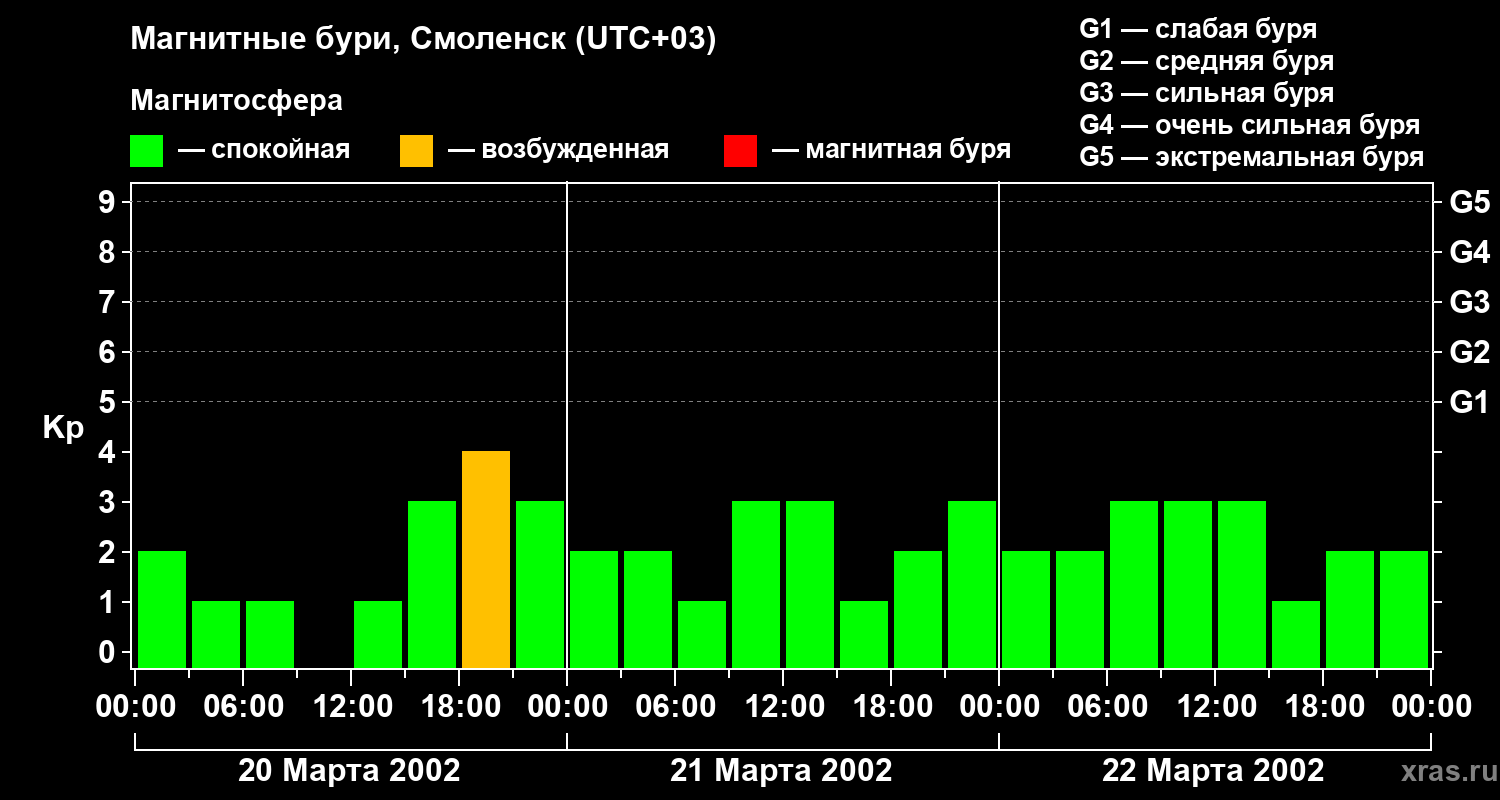Click the 'G3' label on right axis
This screenshot has width=1500, height=800.
pos(1469,302)
